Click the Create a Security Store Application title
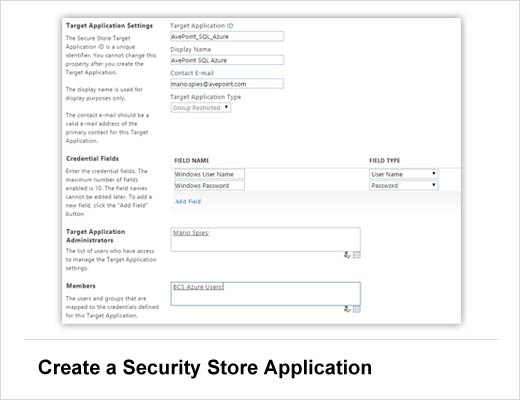This screenshot has height=400, width=520. (205, 368)
